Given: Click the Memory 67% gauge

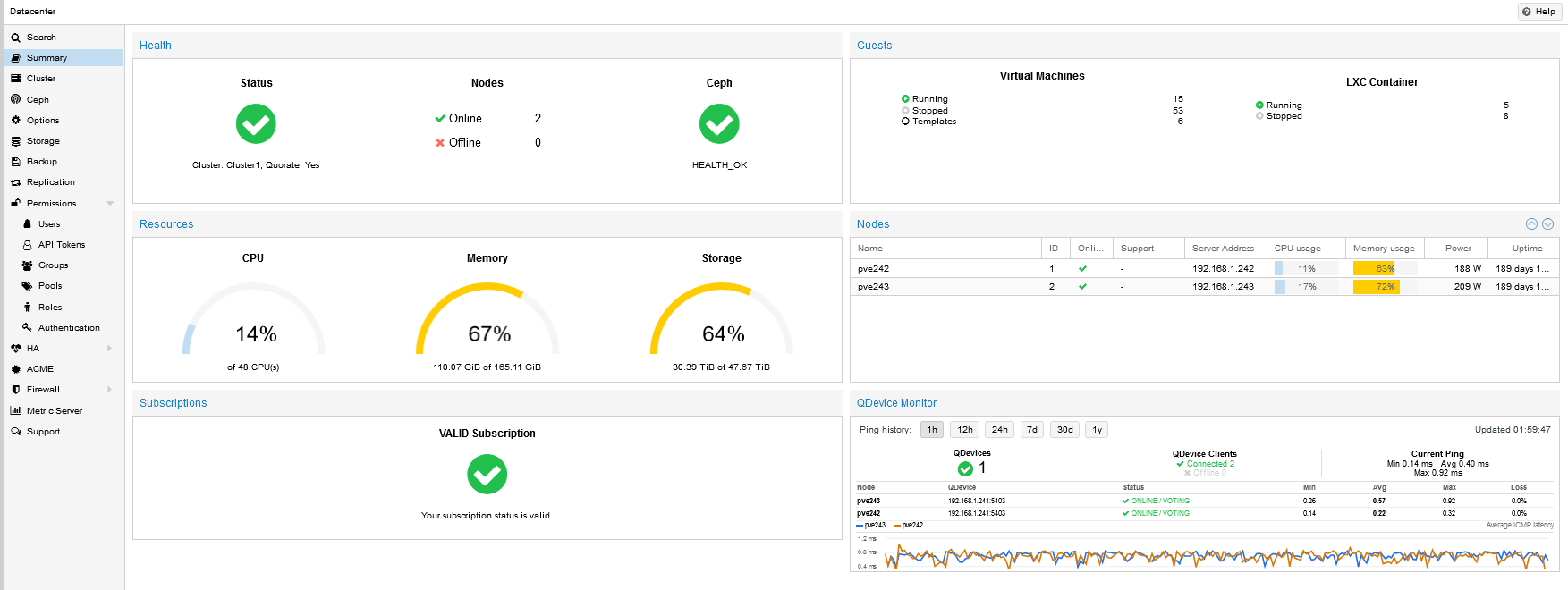Looking at the screenshot, I should 487,320.
